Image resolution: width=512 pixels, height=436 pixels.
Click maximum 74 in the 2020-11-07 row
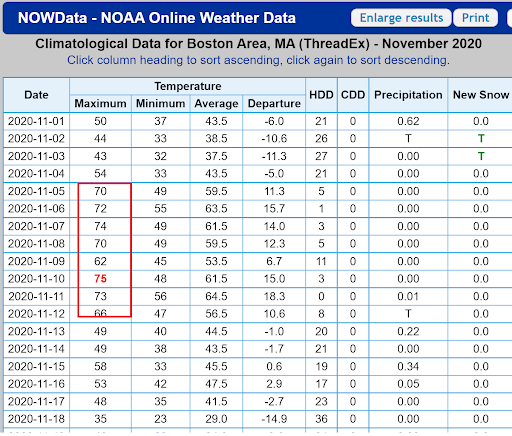coord(100,226)
